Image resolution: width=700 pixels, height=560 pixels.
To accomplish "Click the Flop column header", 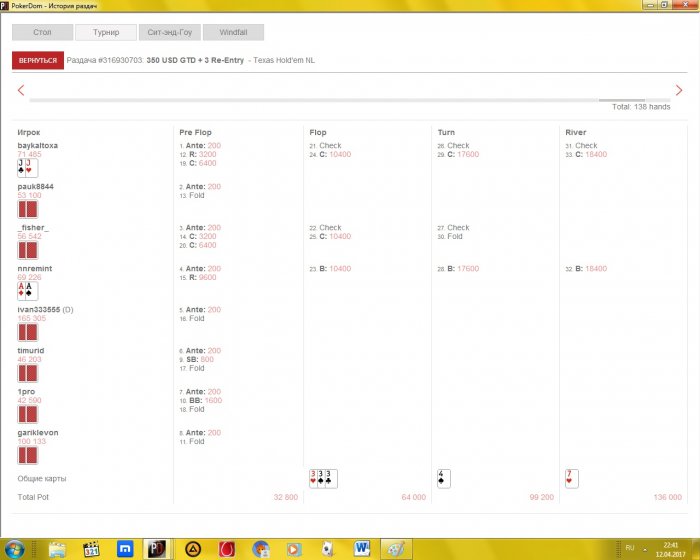I will coord(318,132).
